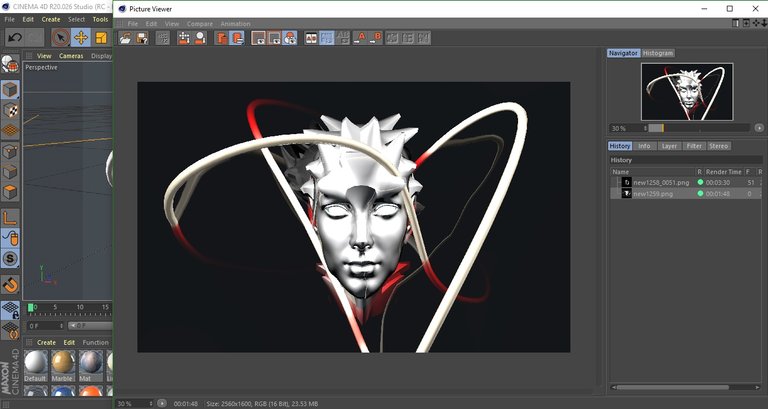Click the Set as B icon
Image resolution: width=768 pixels, height=409 pixels.
(375, 38)
